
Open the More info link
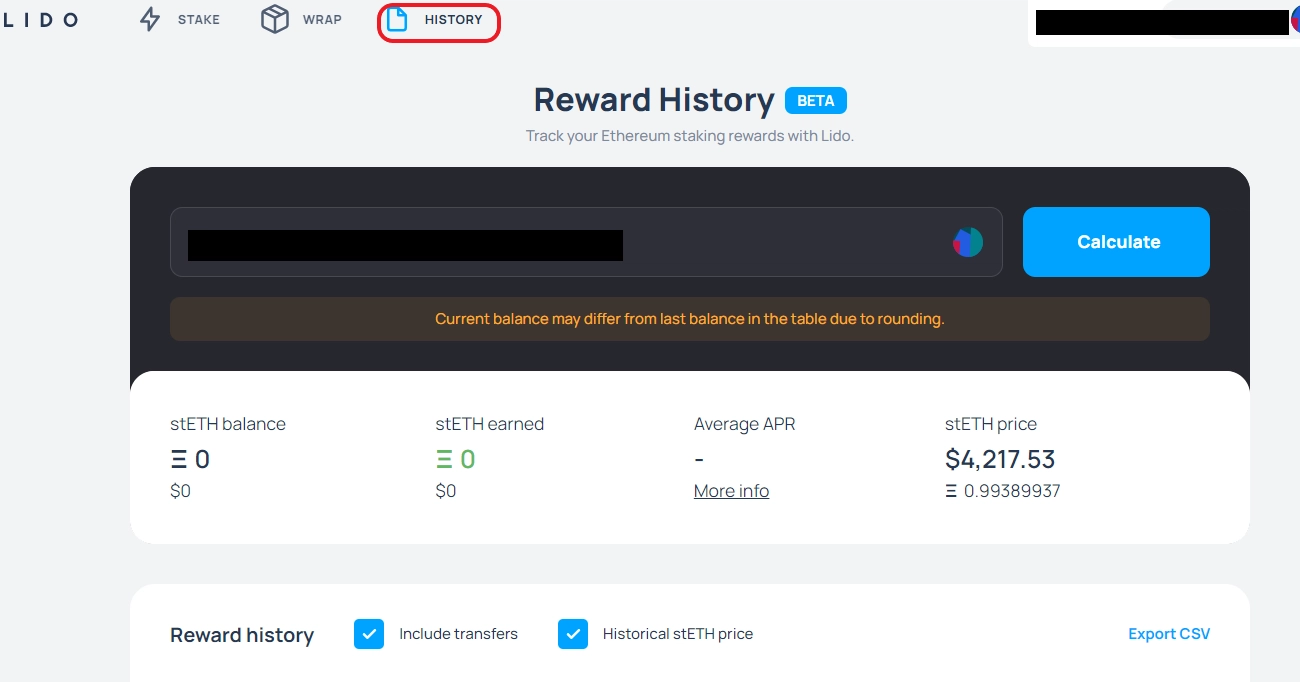pyautogui.click(x=731, y=491)
